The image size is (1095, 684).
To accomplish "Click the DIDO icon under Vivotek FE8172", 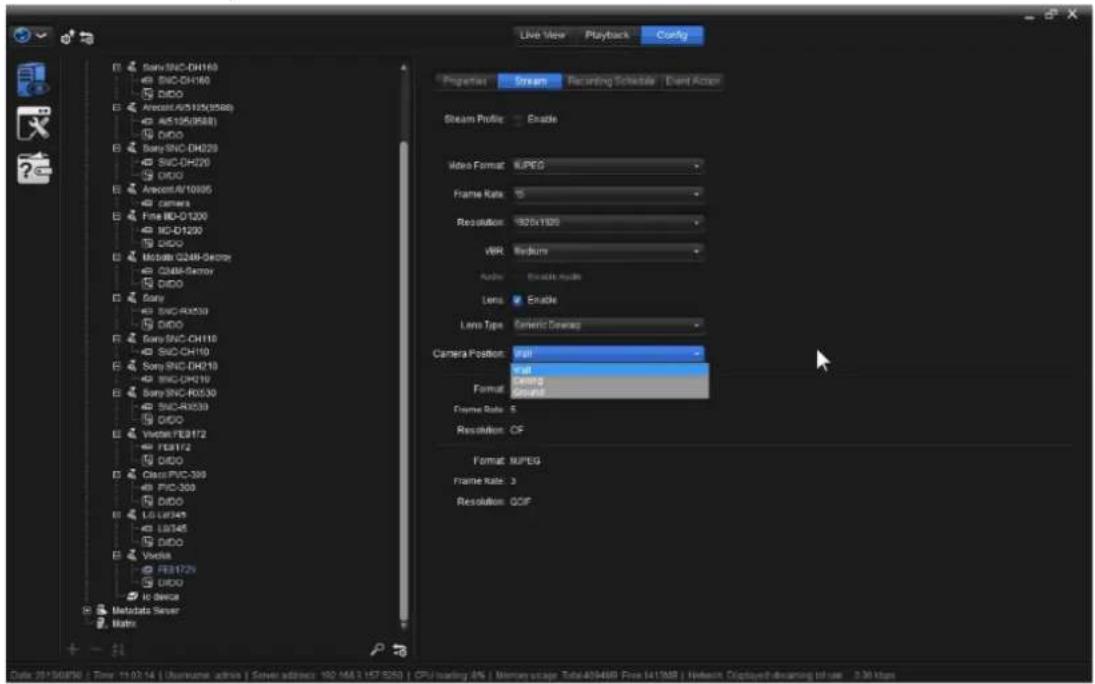I will pos(147,460).
